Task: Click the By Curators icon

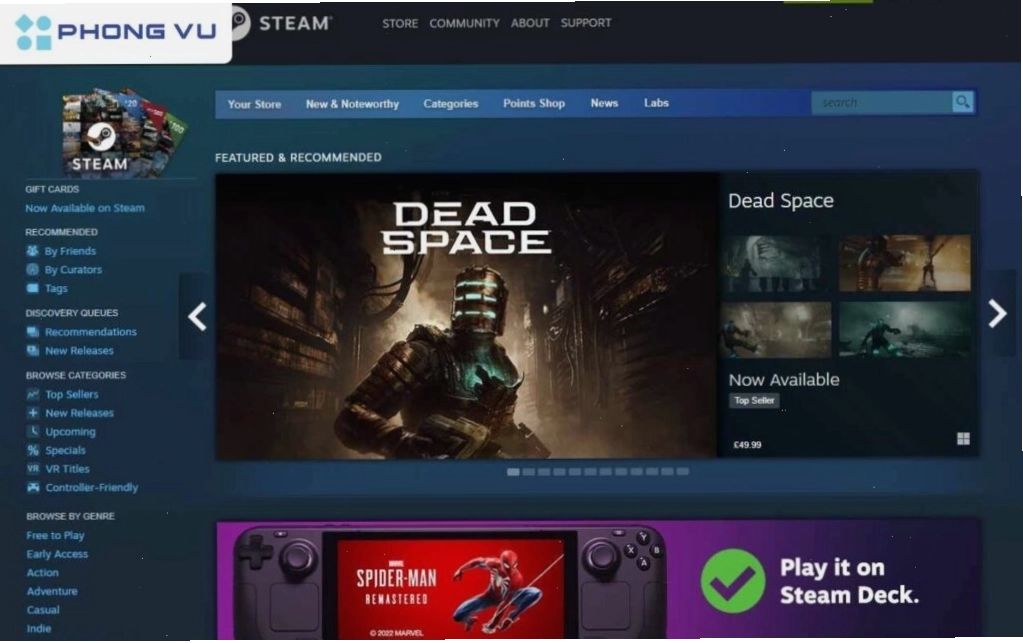Action: tap(32, 269)
